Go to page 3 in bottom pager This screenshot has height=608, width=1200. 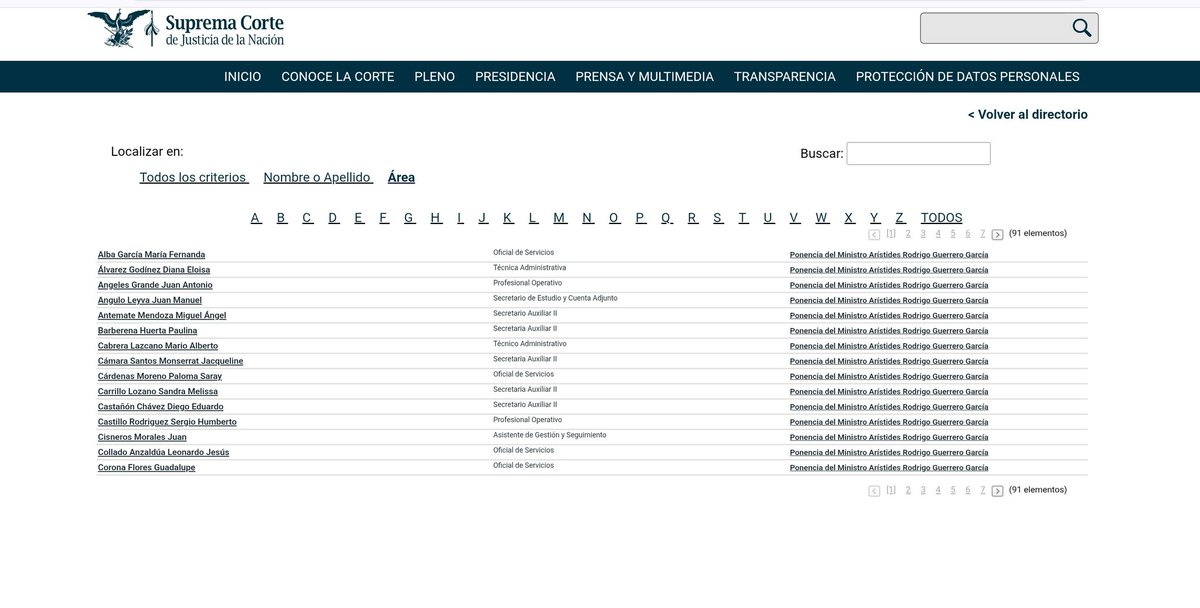click(x=923, y=491)
